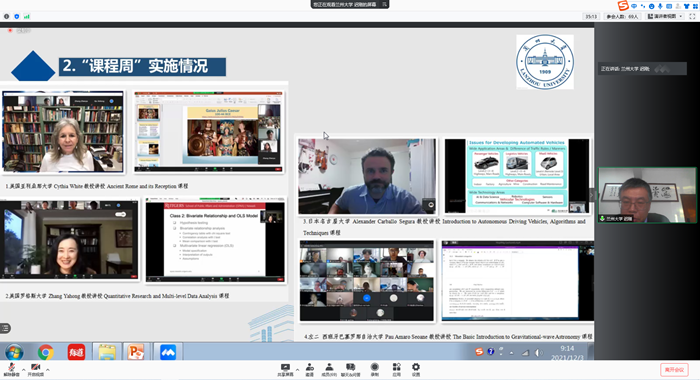This screenshot has height=380, width=700.
Task: Open the Apps button in meeting toolbar
Action: coord(396,369)
